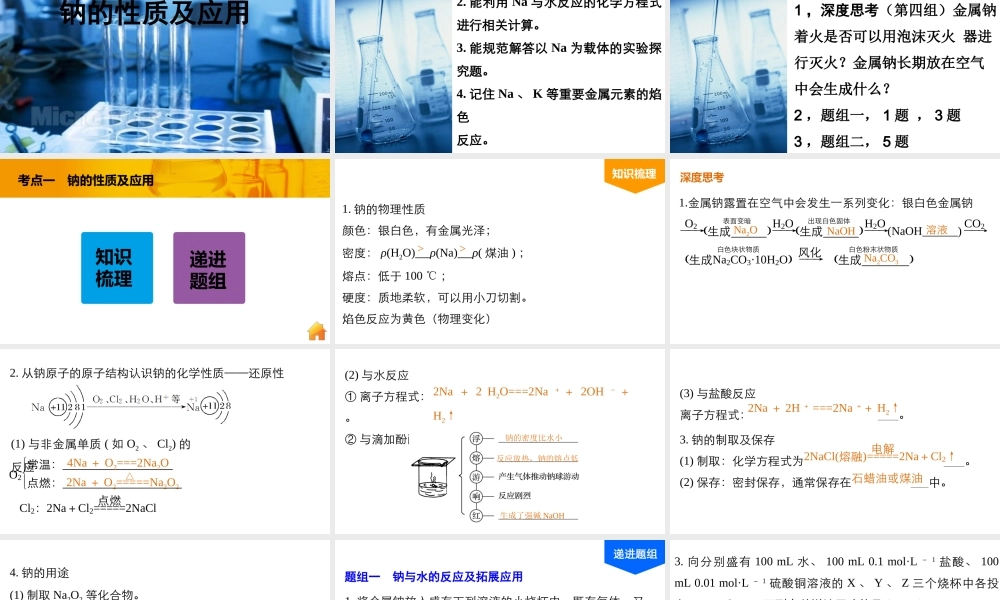Click the 点燃 equation 2Na + O2===Na2O2
Viewport: 1000px width, 600px height.
[122, 481]
